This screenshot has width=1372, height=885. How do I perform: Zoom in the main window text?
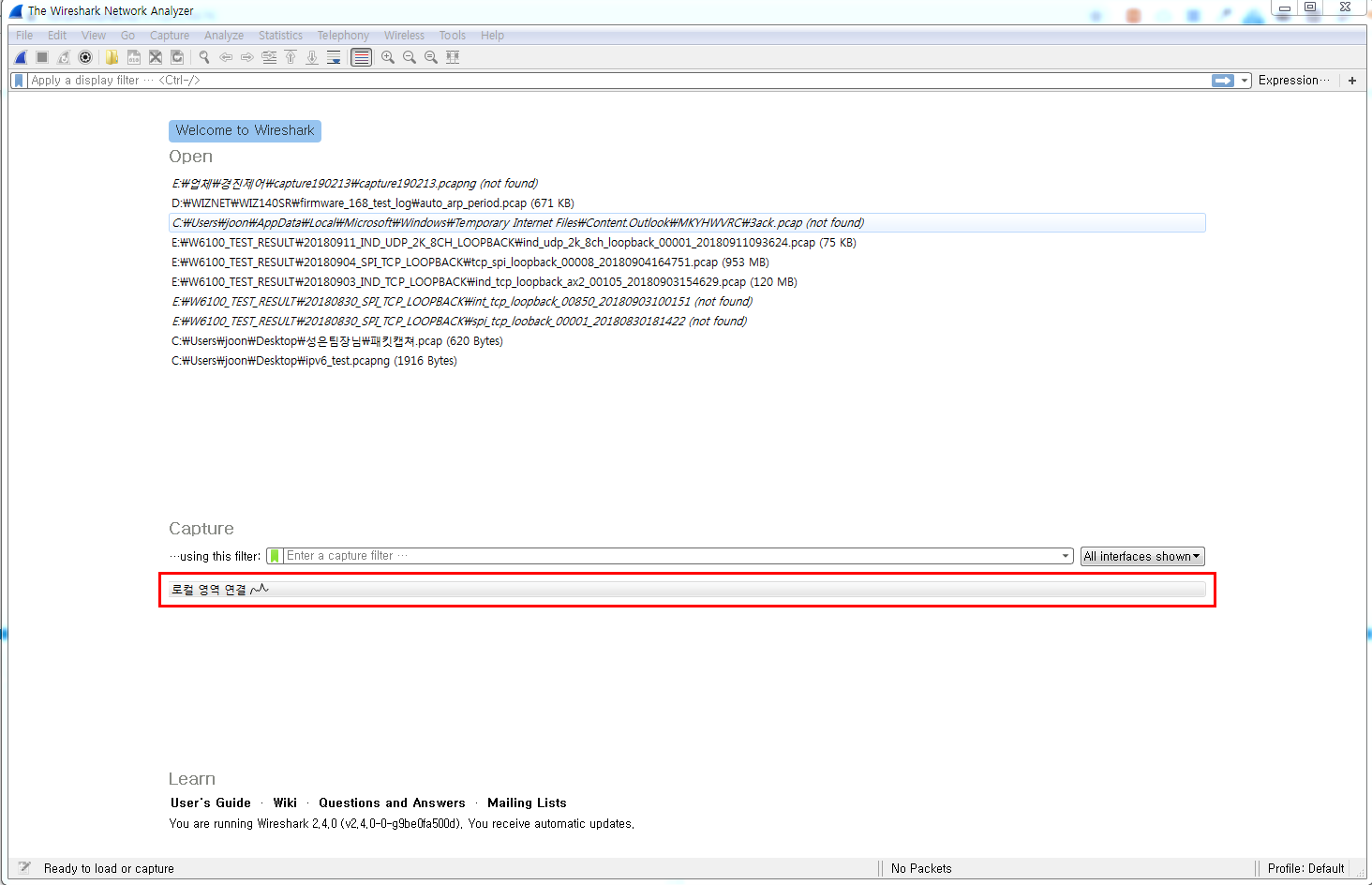coord(388,57)
